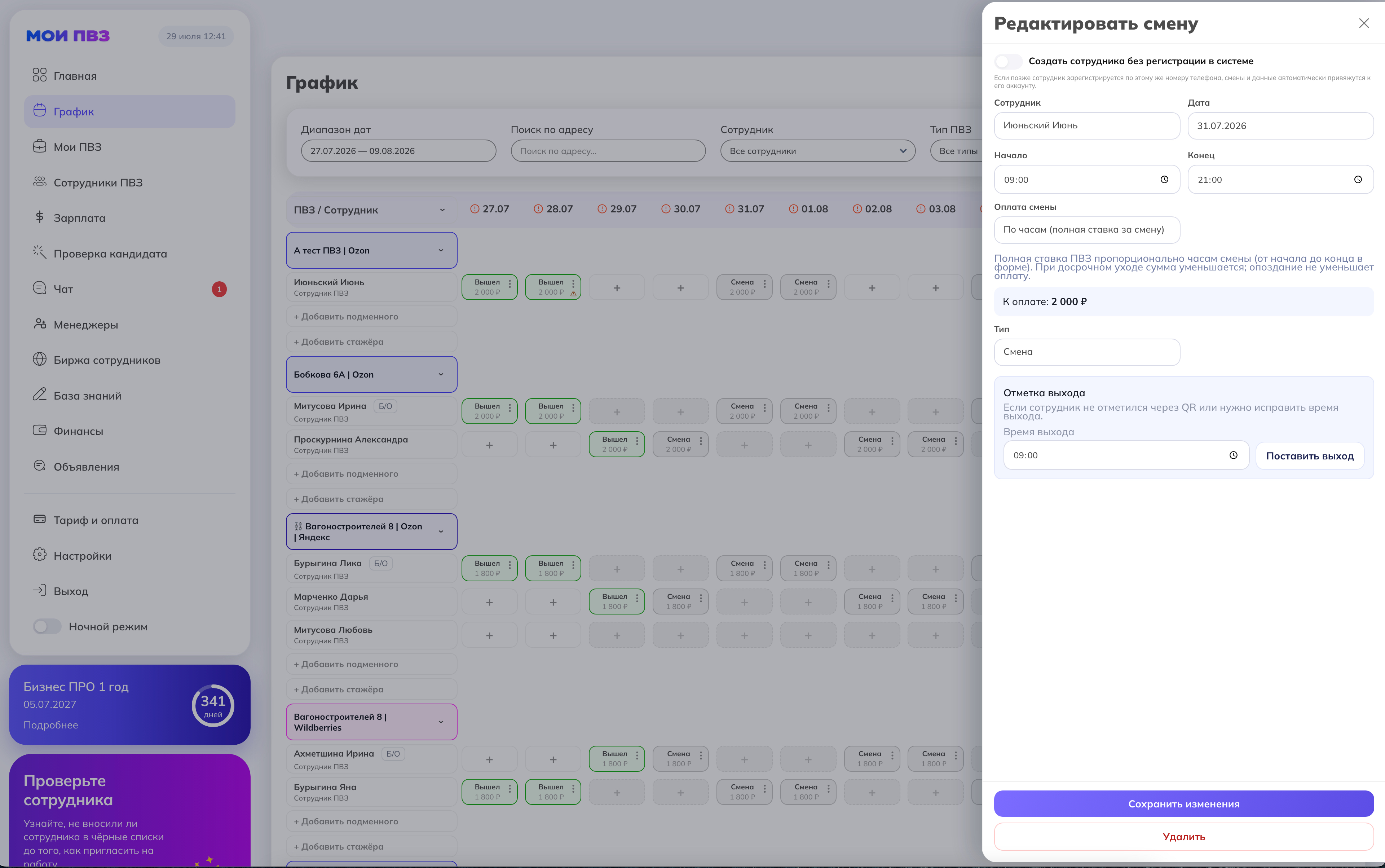Screen dimensions: 1385x868
Task: Click the warning icon beside 29.07 date
Action: pyautogui.click(x=601, y=209)
